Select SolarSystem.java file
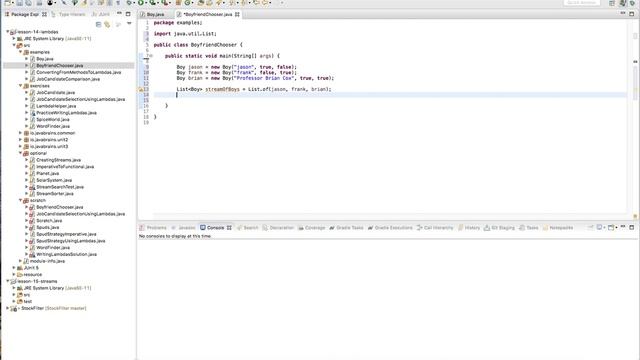 coord(54,180)
